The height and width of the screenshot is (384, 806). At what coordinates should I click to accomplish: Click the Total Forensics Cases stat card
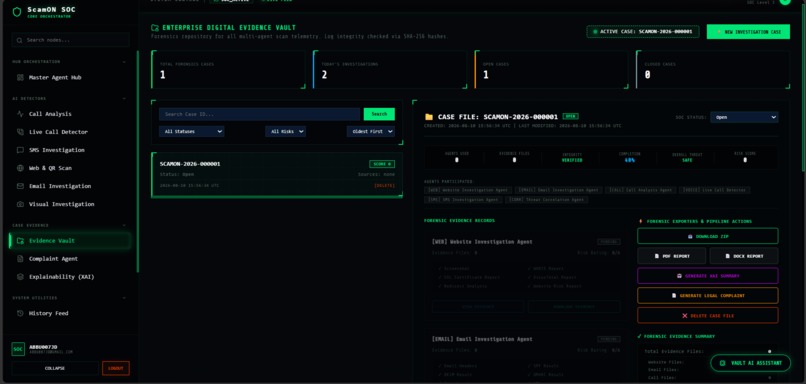pos(228,70)
